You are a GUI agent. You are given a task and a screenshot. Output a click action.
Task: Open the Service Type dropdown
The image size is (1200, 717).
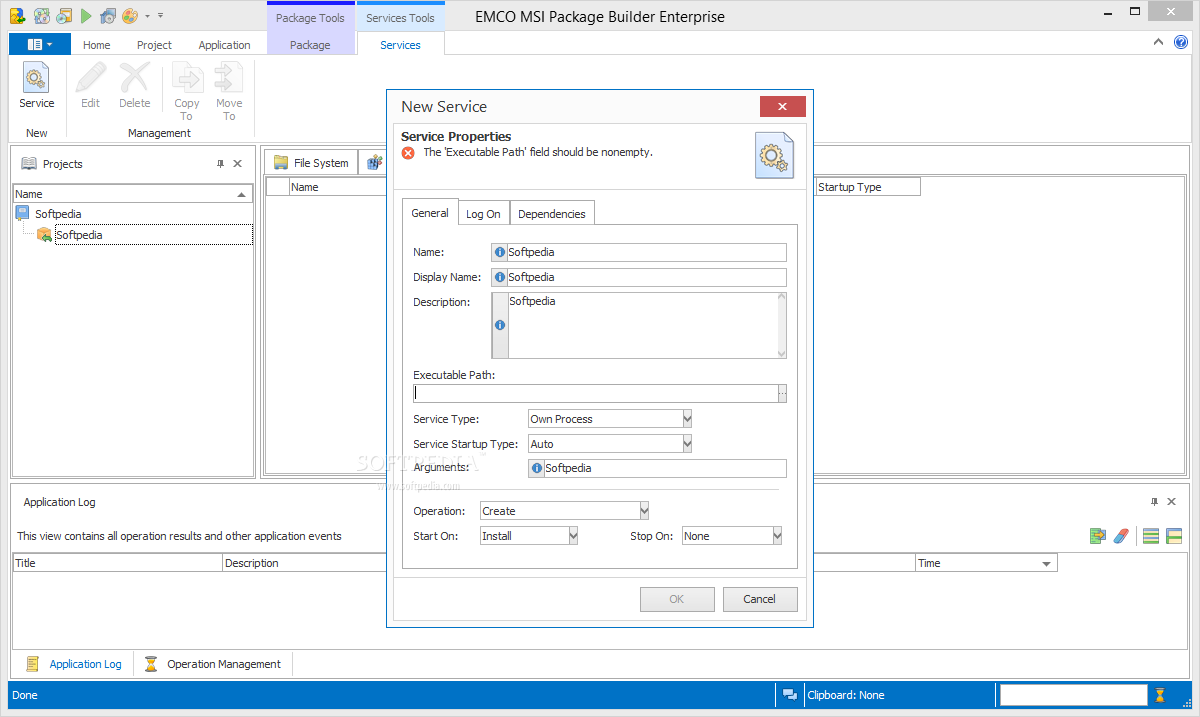[x=687, y=419]
